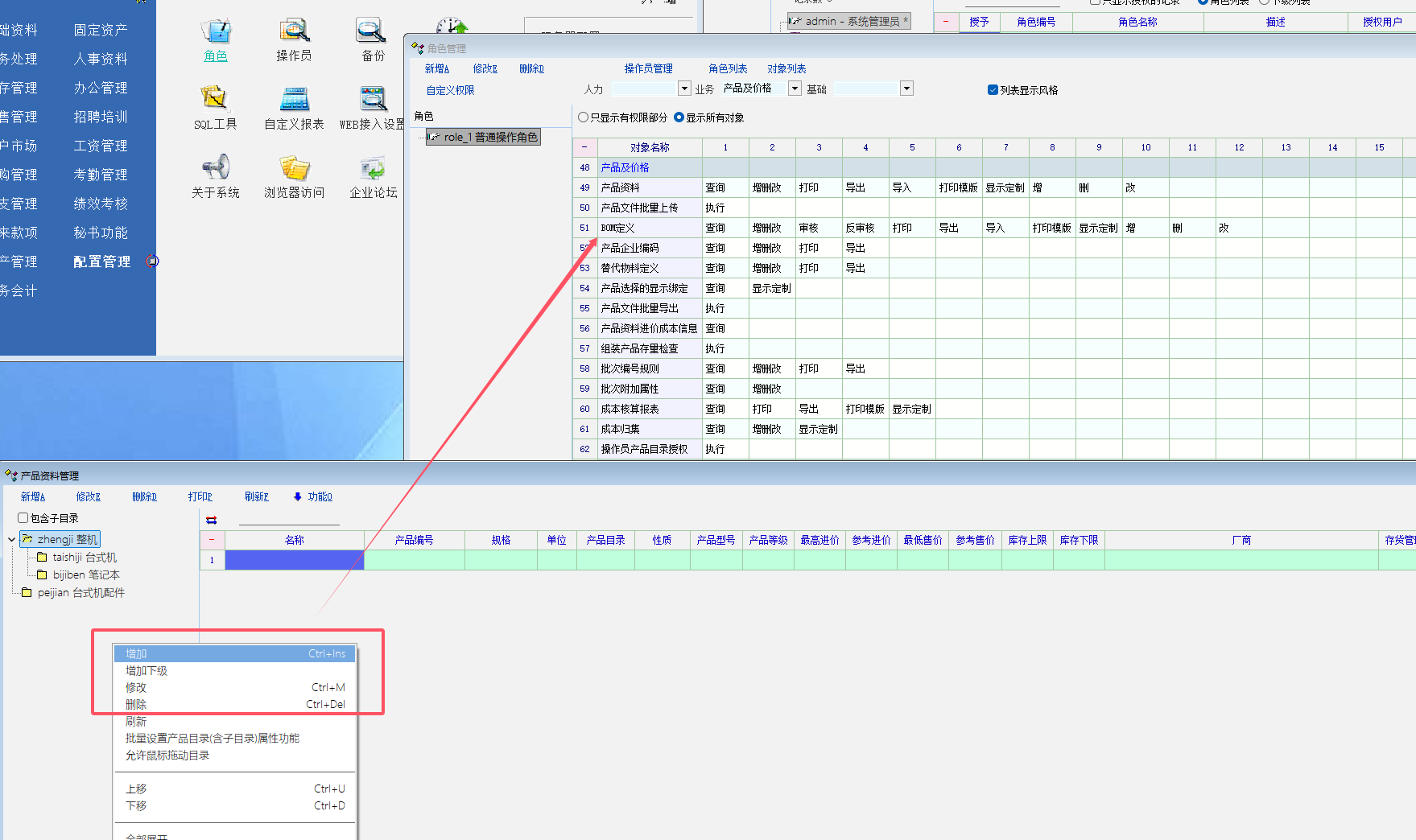The height and width of the screenshot is (840, 1416).
Task: Select the peijian 台式机配件 folder
Action: [81, 593]
